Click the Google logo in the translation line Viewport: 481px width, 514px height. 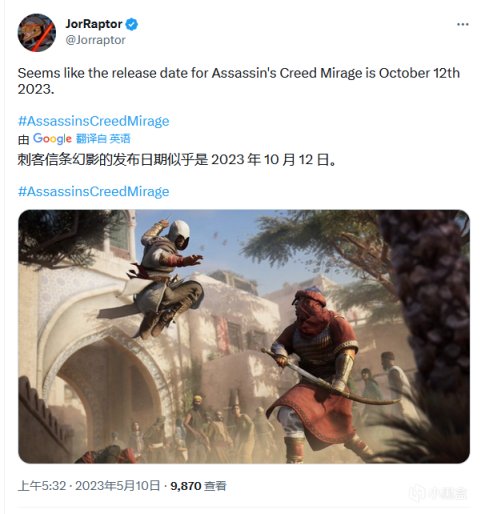(x=52, y=138)
